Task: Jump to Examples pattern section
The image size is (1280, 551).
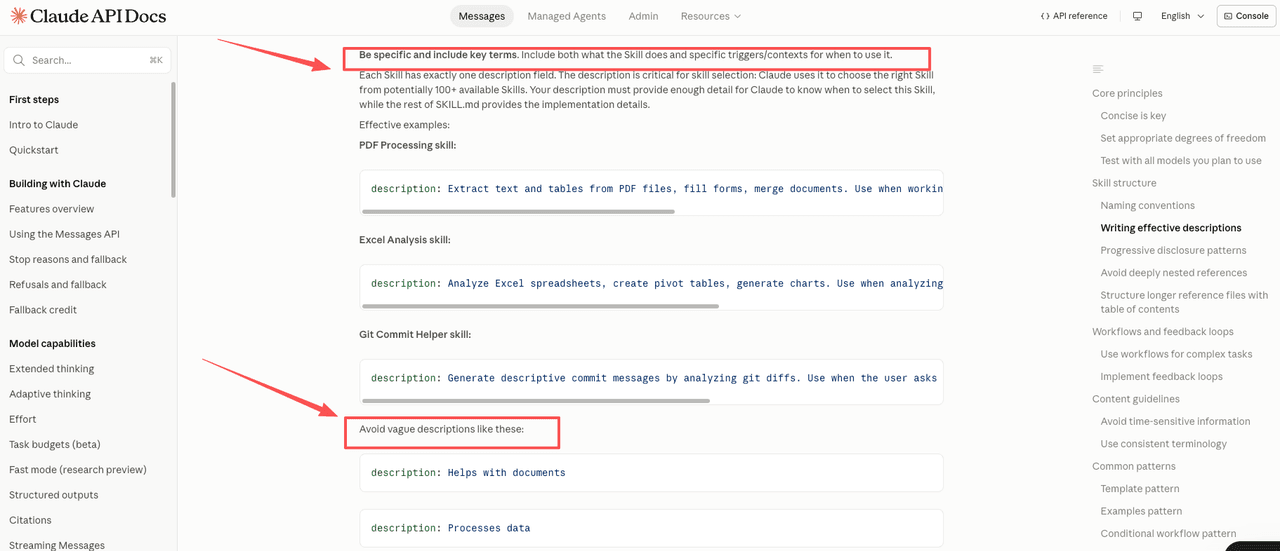Action: click(x=1142, y=511)
